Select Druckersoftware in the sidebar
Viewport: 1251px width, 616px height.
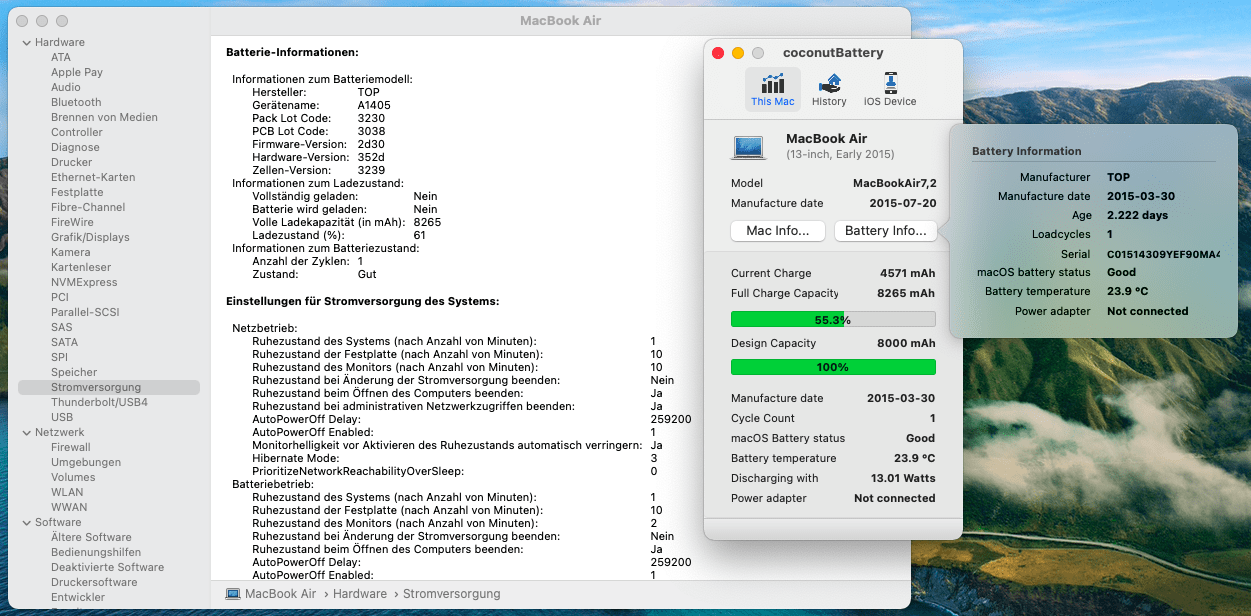click(x=94, y=582)
